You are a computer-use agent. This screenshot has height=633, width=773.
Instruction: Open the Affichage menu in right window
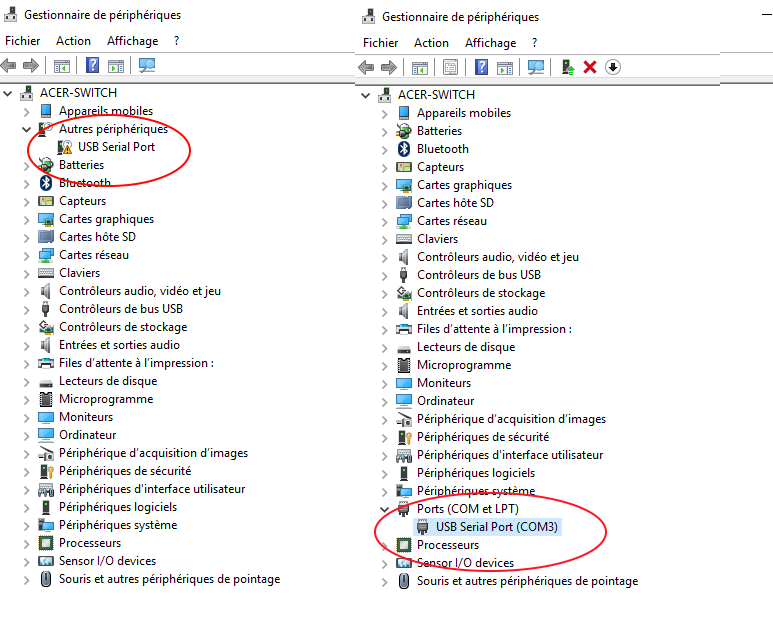490,43
